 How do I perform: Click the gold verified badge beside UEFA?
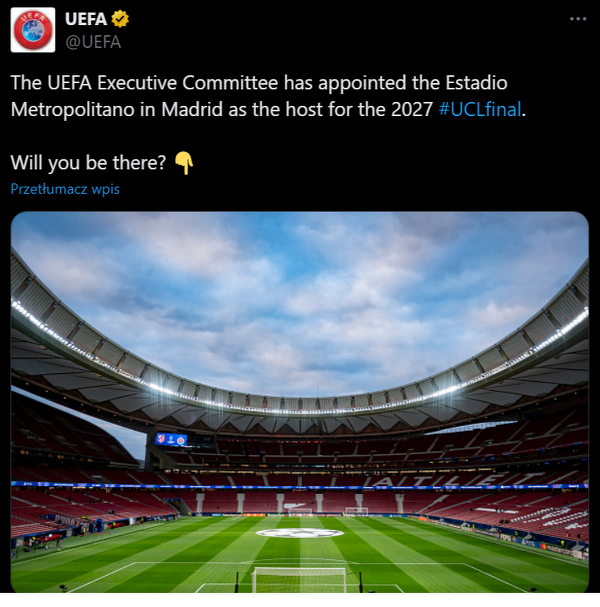point(120,20)
